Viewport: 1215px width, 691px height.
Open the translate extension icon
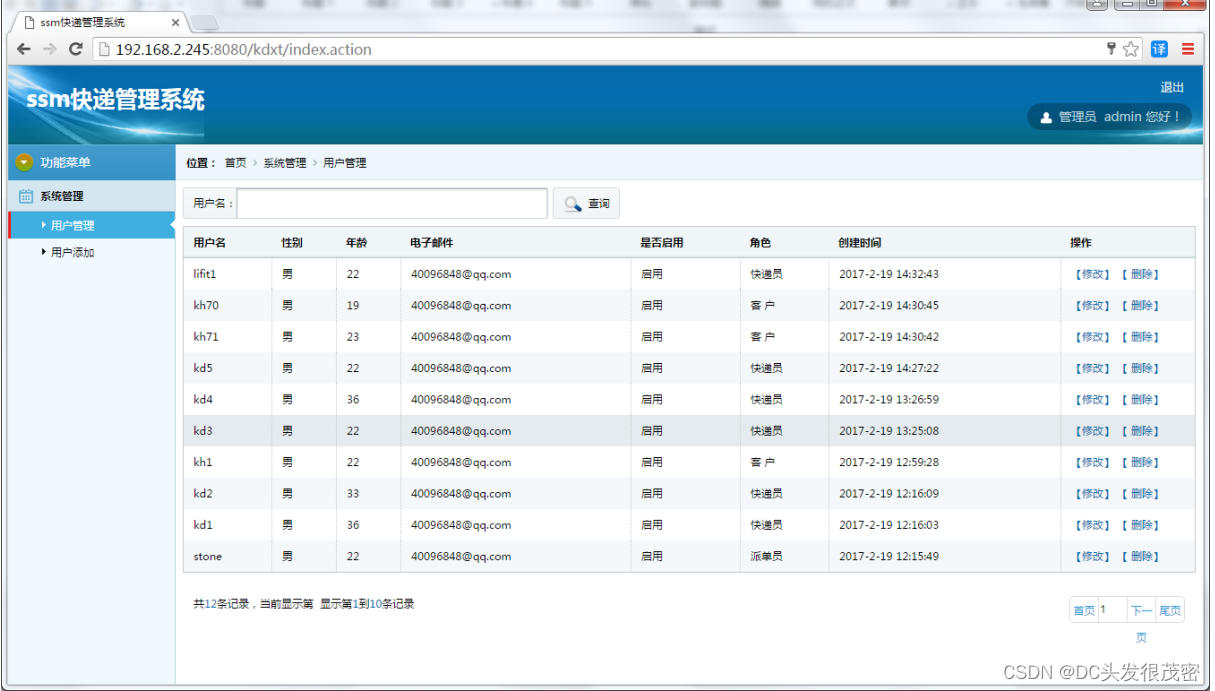pos(1159,49)
